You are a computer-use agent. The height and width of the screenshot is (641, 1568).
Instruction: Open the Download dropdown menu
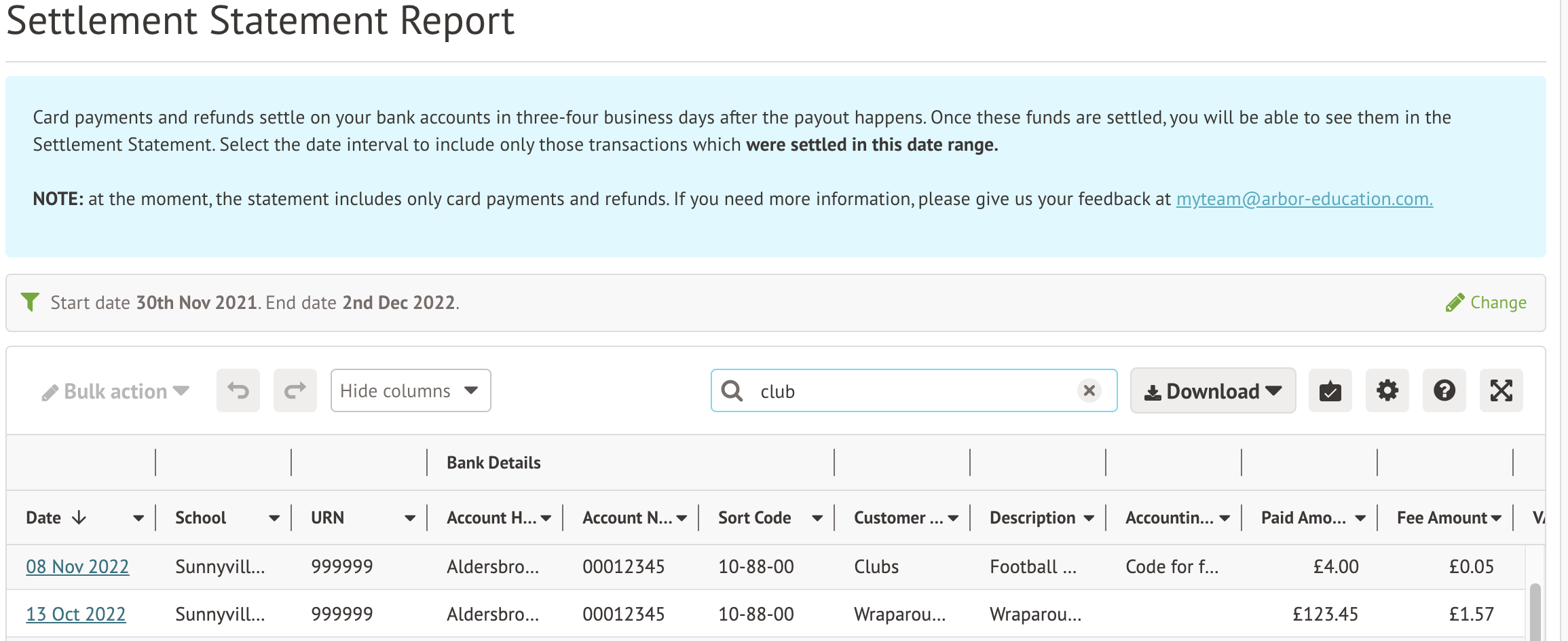[1212, 391]
